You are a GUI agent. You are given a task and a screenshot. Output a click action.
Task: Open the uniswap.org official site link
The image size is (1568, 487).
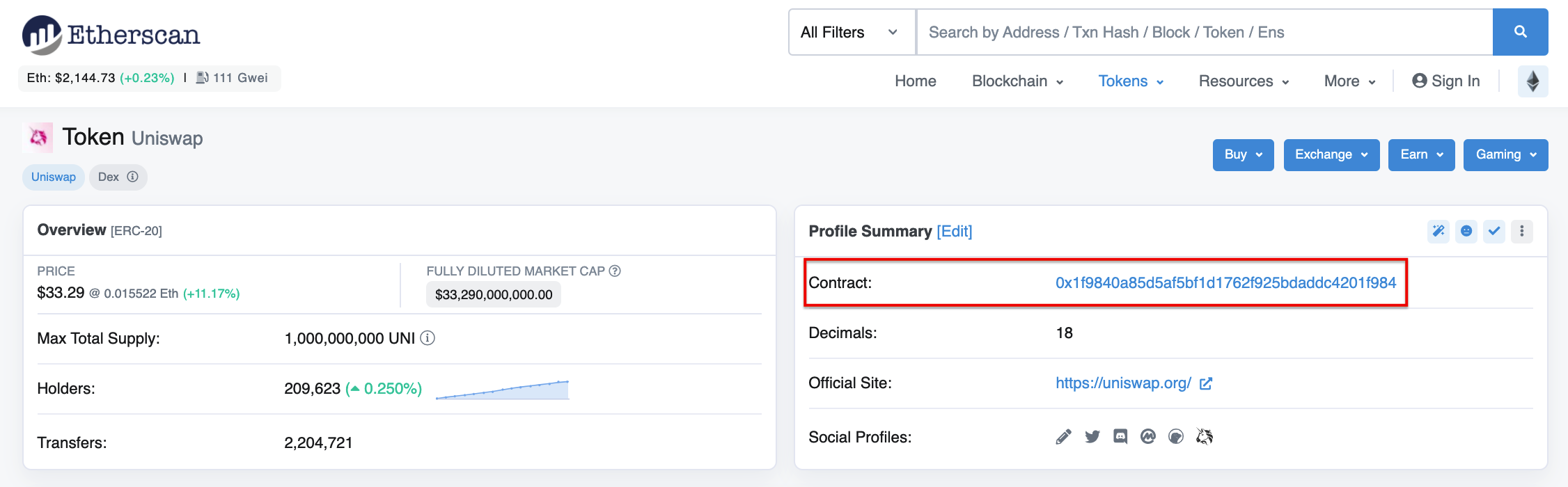click(1123, 383)
